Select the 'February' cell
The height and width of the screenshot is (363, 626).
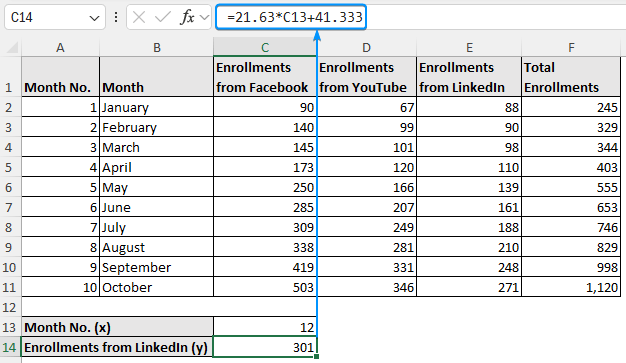click(x=156, y=127)
